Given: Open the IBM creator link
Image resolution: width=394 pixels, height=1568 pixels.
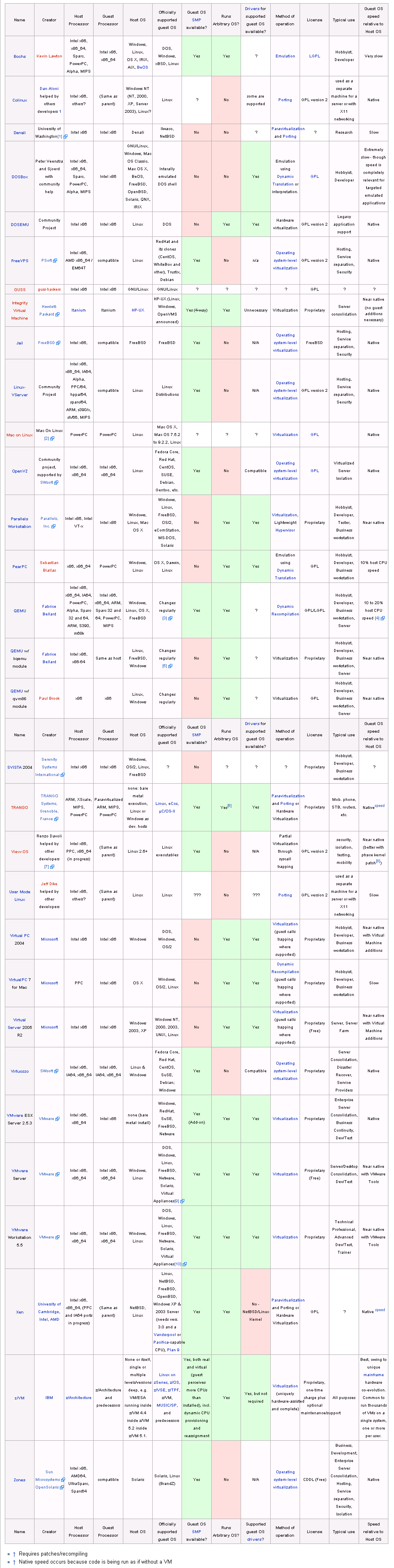Looking at the screenshot, I should [x=49, y=1397].
